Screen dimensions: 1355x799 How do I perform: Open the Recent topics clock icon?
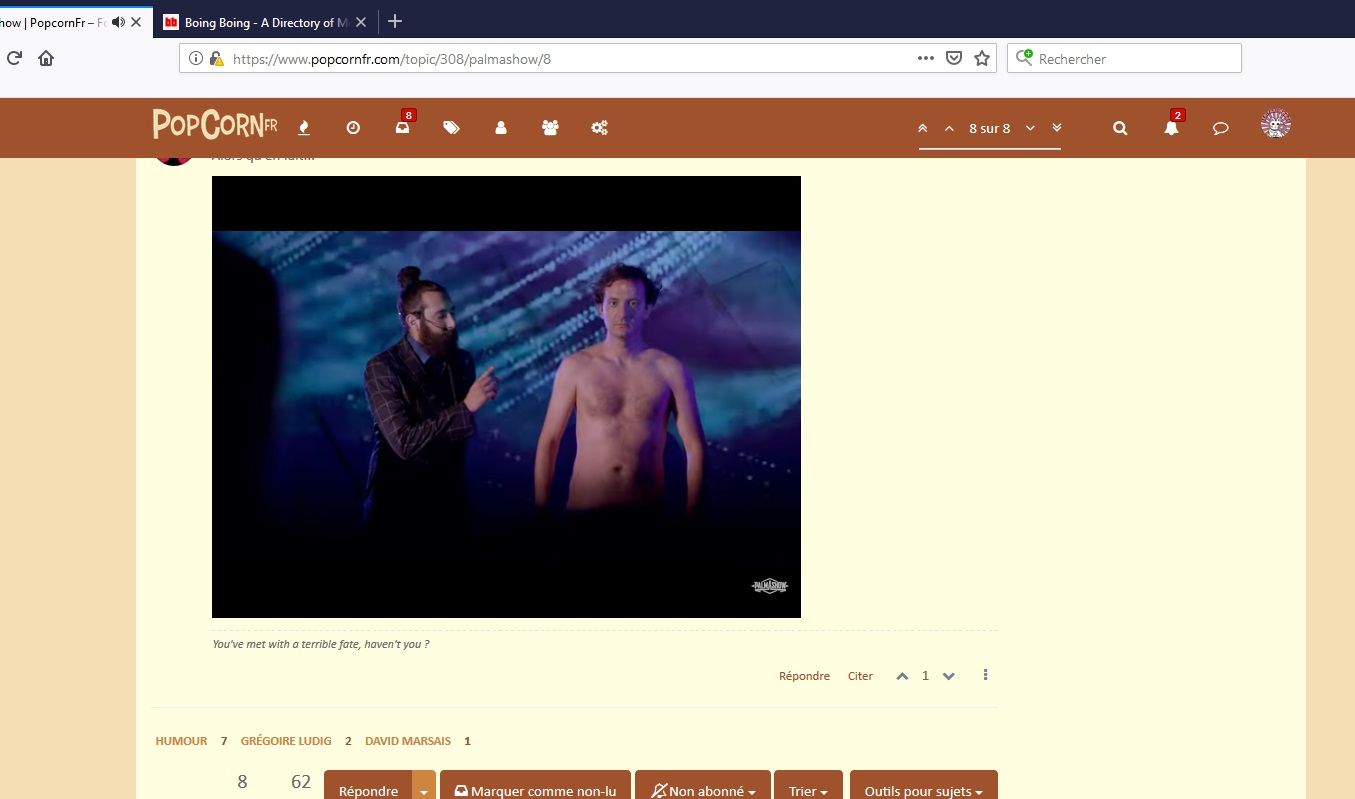(x=353, y=127)
